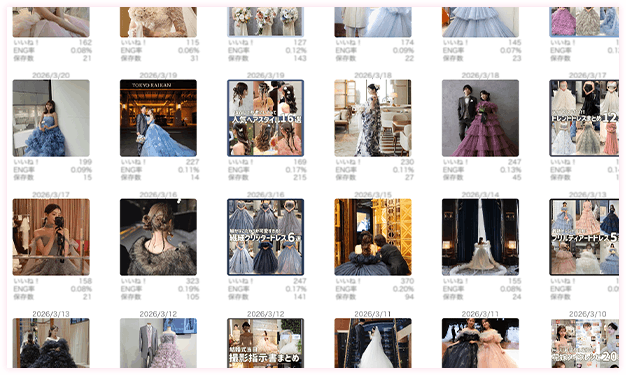Viewport: 626px width, 375px height.
Task: Select the date label 2026/3/20
Action: click(51, 75)
